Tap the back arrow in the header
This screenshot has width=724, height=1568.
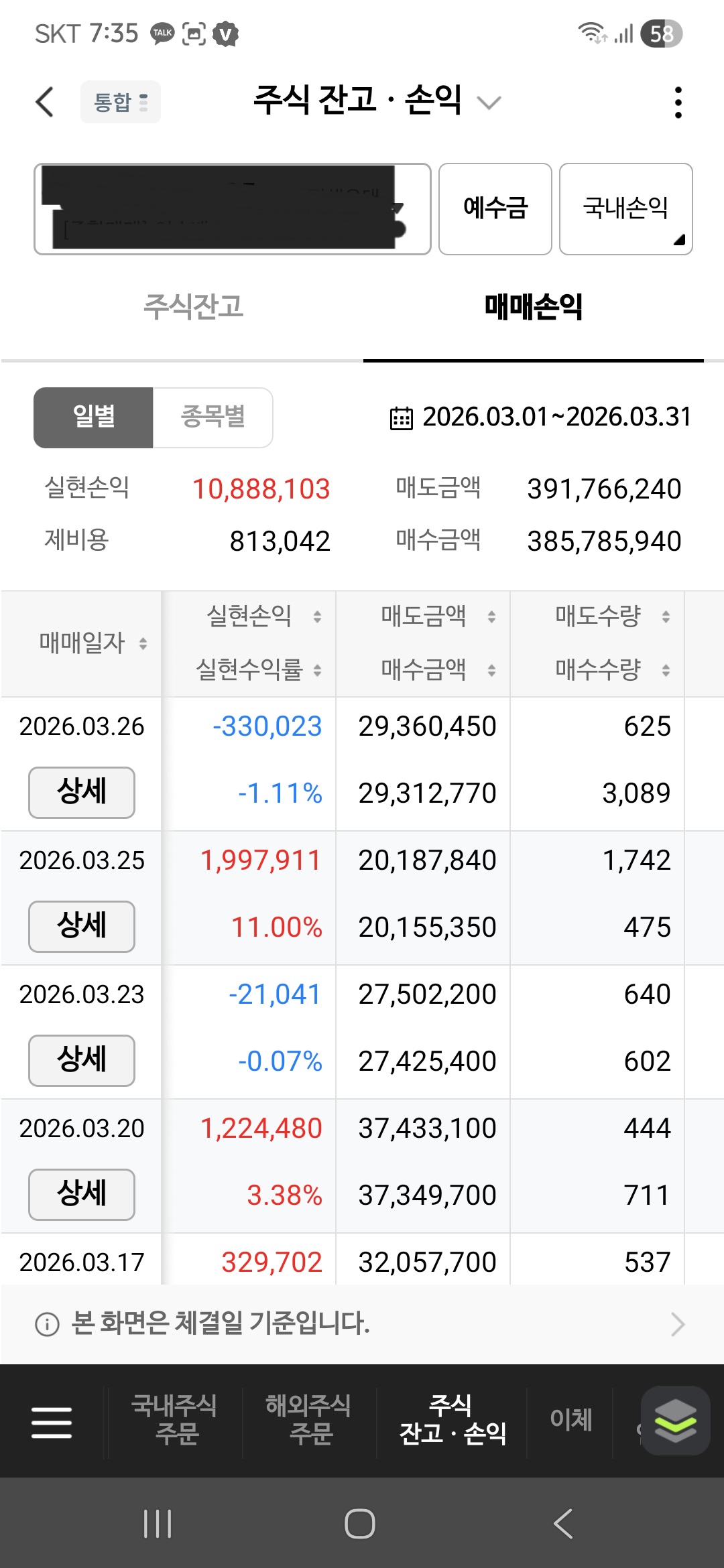click(45, 102)
